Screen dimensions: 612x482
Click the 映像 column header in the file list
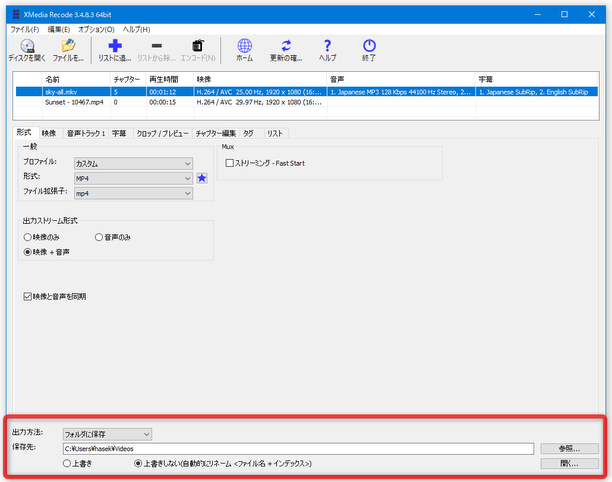click(260, 80)
